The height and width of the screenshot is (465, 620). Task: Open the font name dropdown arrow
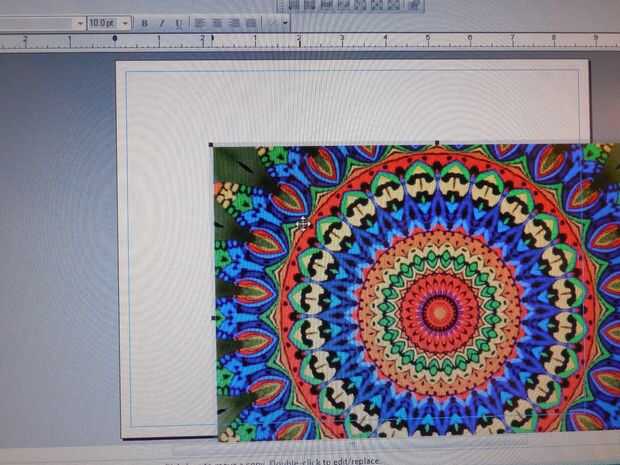tap(80, 24)
